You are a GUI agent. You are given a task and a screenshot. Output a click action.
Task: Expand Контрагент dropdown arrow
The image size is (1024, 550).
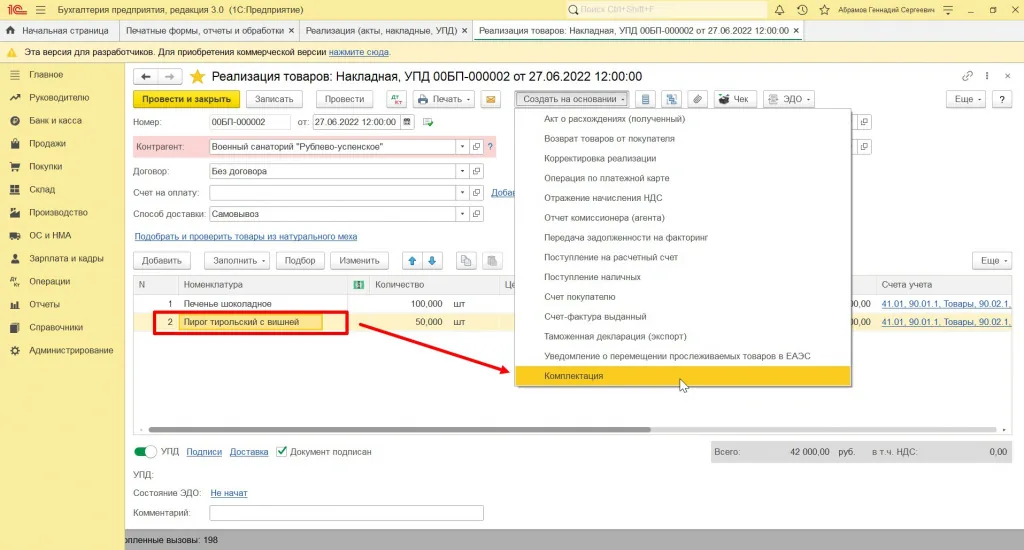pyautogui.click(x=462, y=147)
